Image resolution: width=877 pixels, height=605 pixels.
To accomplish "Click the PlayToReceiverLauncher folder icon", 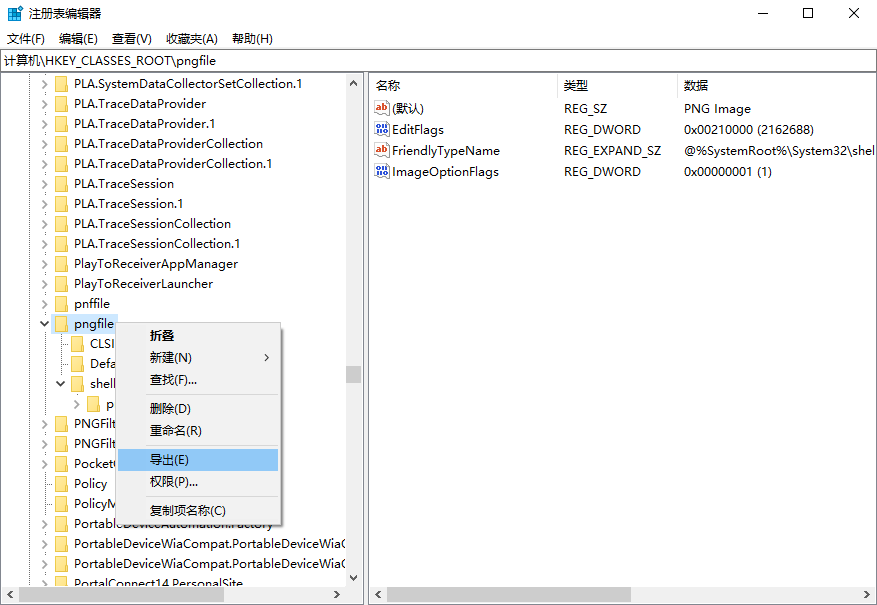I will (61, 284).
